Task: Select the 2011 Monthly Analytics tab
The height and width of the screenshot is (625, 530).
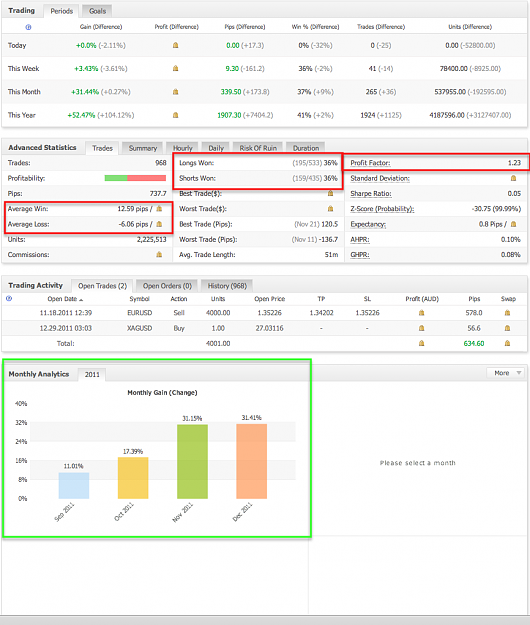Action: [92, 375]
